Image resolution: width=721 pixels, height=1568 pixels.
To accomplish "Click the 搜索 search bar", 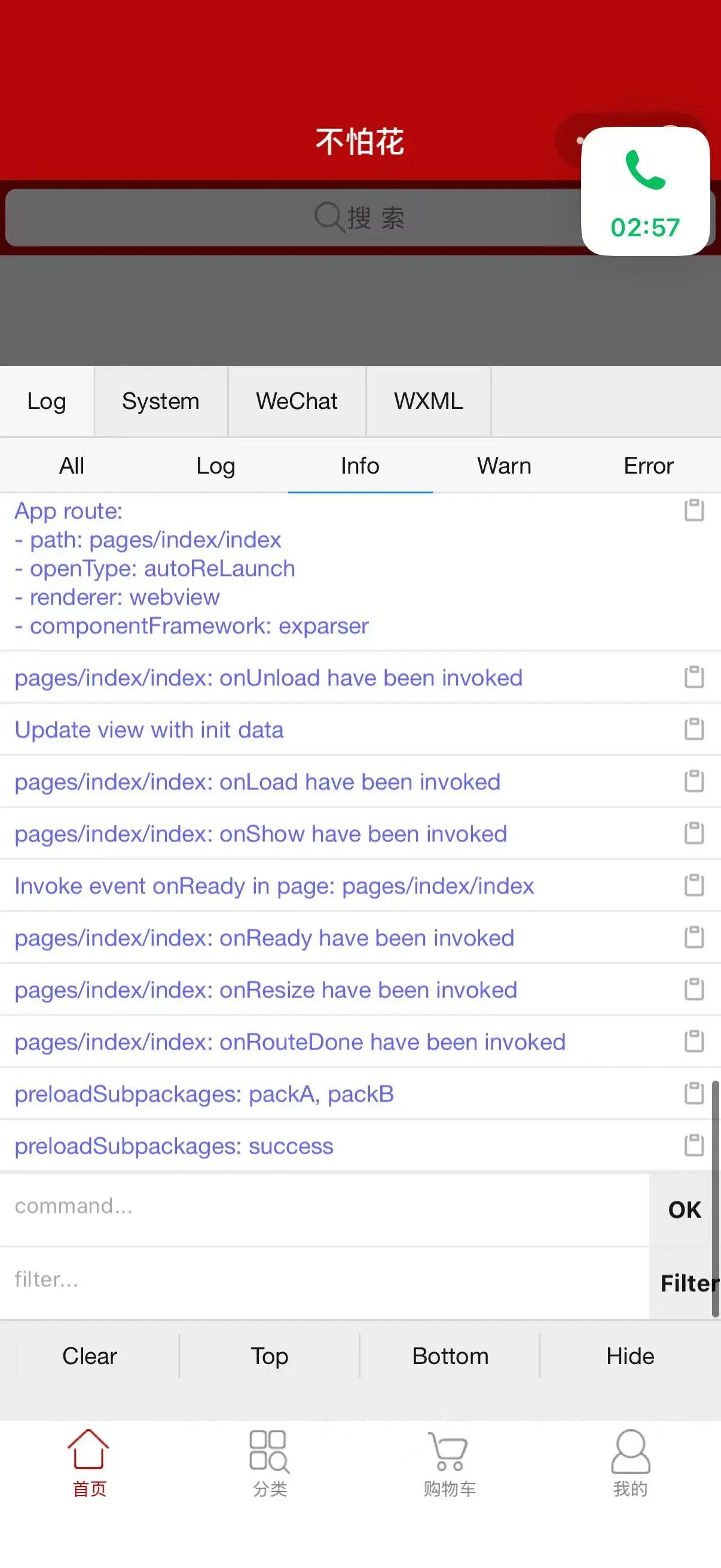I will click(x=292, y=217).
